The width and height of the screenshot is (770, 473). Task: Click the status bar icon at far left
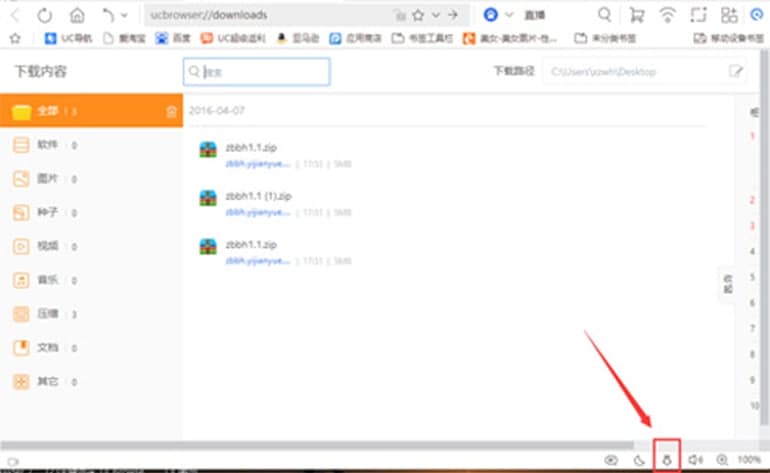[13, 462]
